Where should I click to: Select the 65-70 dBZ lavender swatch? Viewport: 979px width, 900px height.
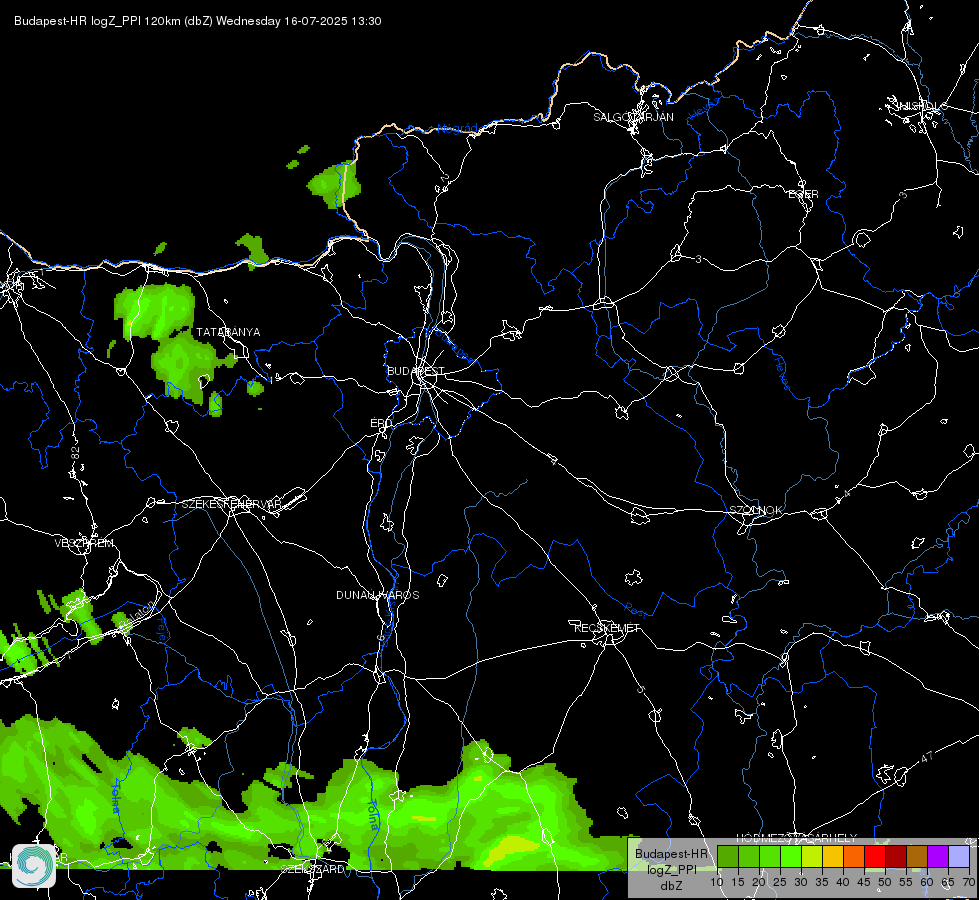point(958,856)
